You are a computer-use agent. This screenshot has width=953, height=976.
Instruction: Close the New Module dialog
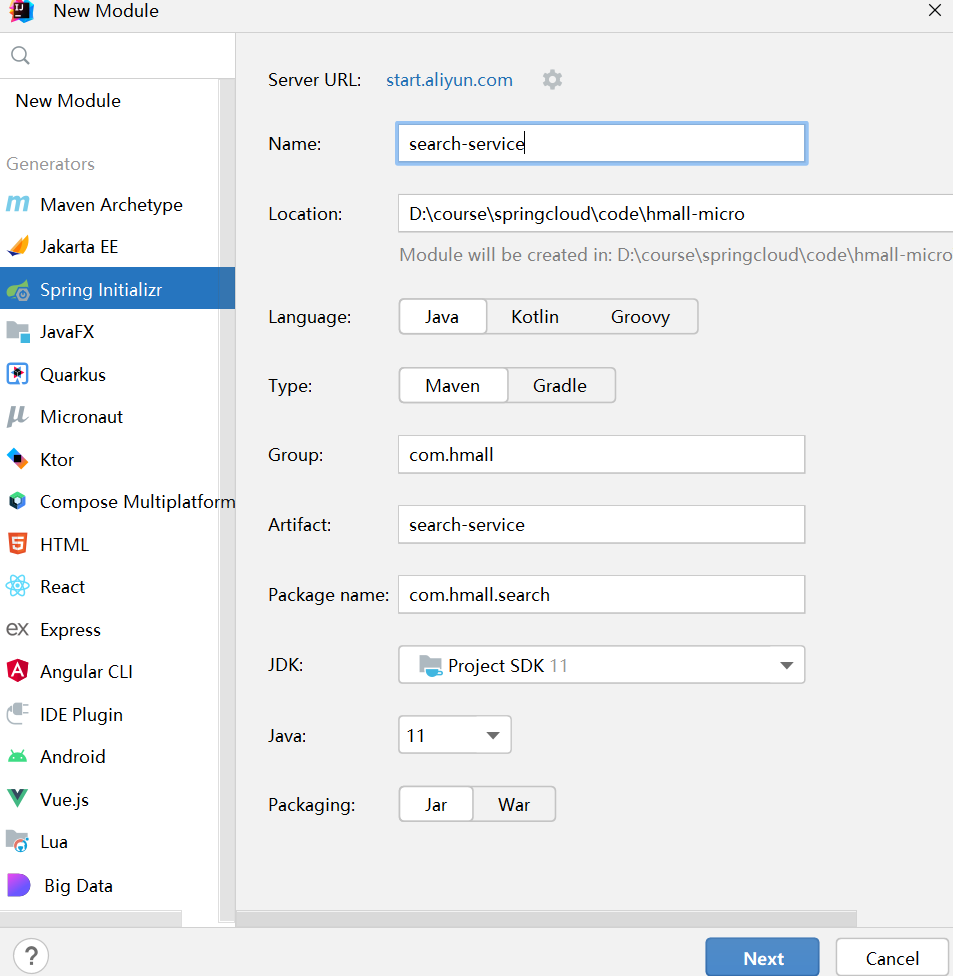coord(934,11)
